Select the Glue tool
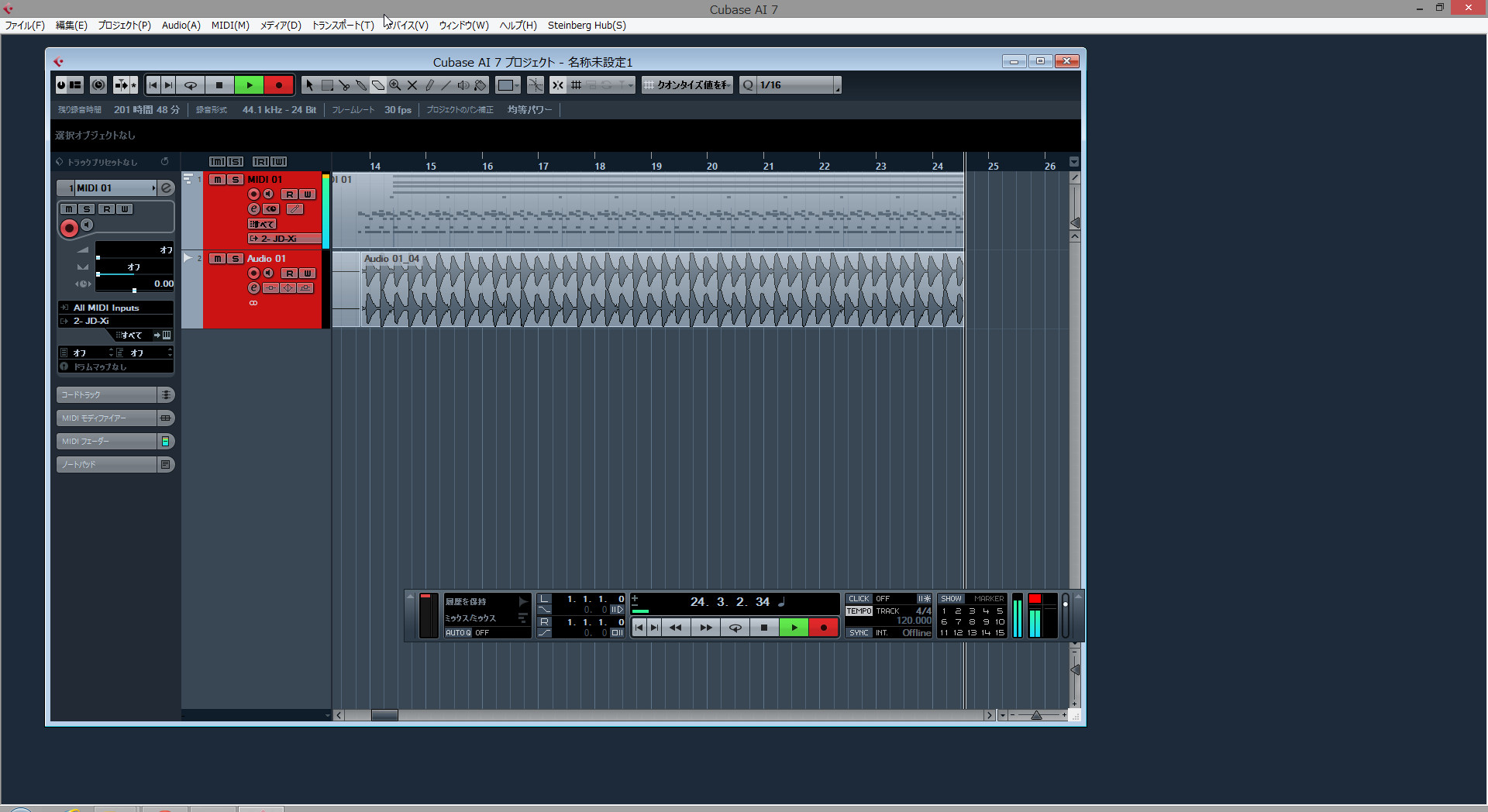Viewport: 1488px width, 812px height. [361, 85]
